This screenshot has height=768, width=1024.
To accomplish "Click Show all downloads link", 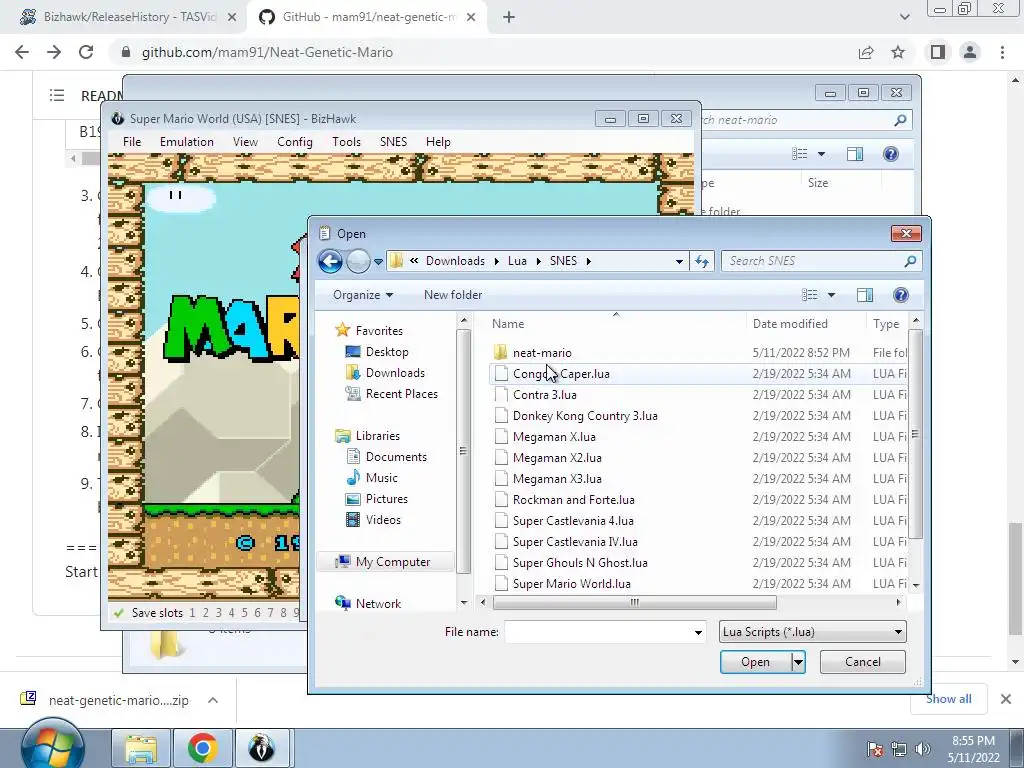I will click(948, 699).
